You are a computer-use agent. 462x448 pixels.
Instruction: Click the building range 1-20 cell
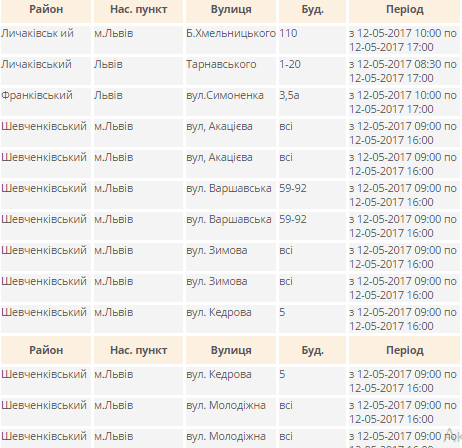click(x=312, y=71)
